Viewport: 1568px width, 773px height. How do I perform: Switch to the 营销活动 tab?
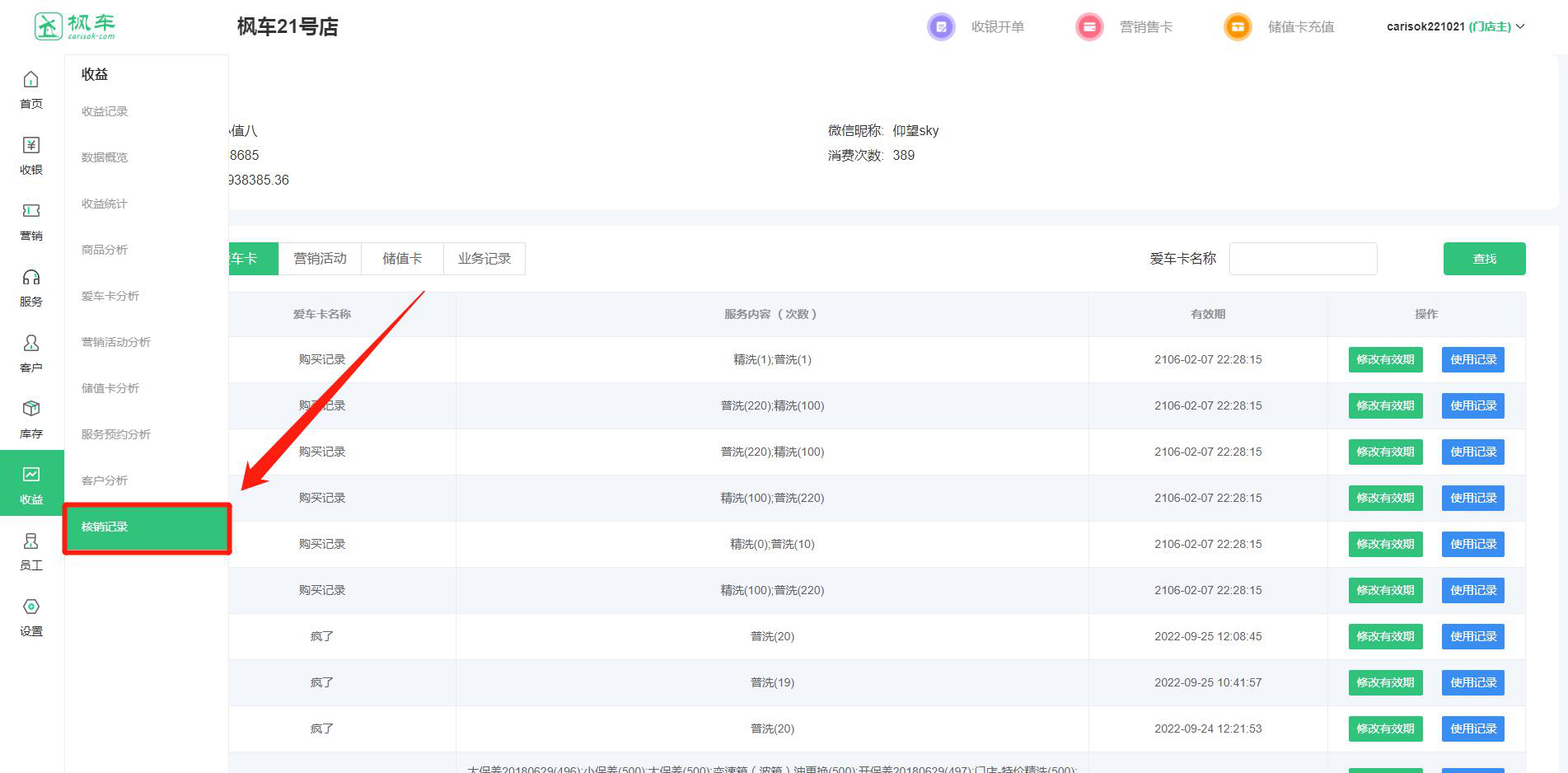click(320, 259)
